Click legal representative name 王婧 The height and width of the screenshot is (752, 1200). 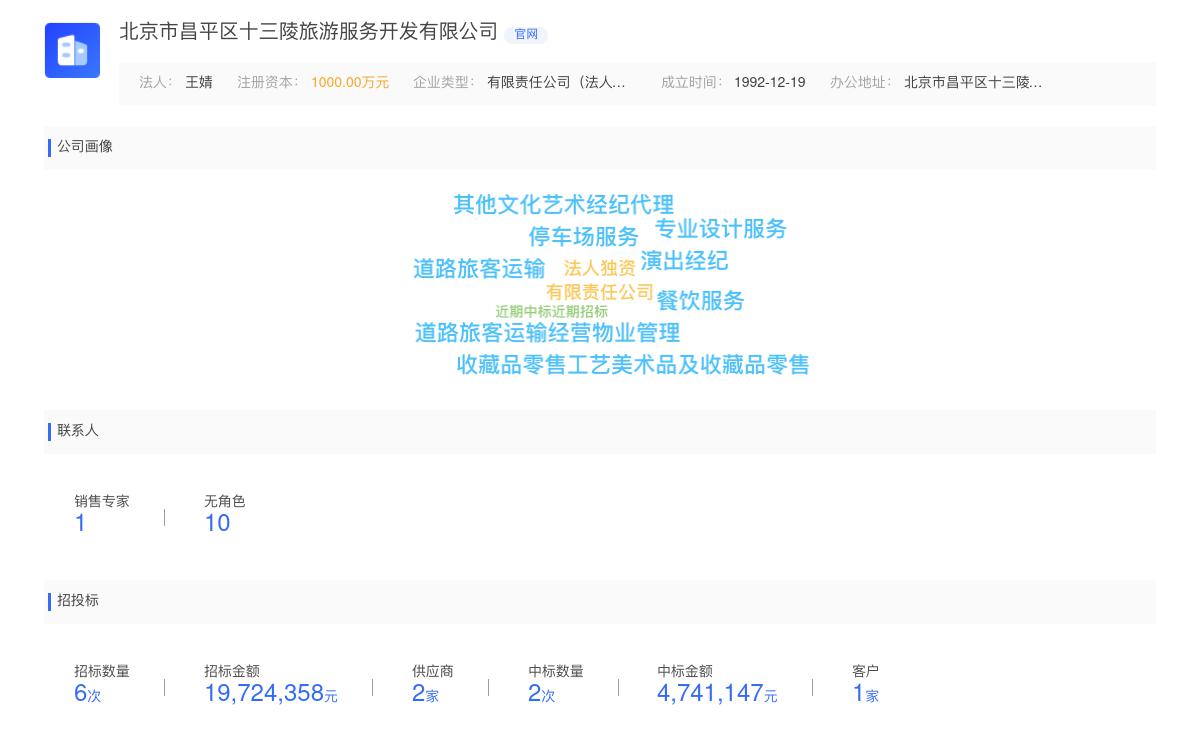(199, 83)
